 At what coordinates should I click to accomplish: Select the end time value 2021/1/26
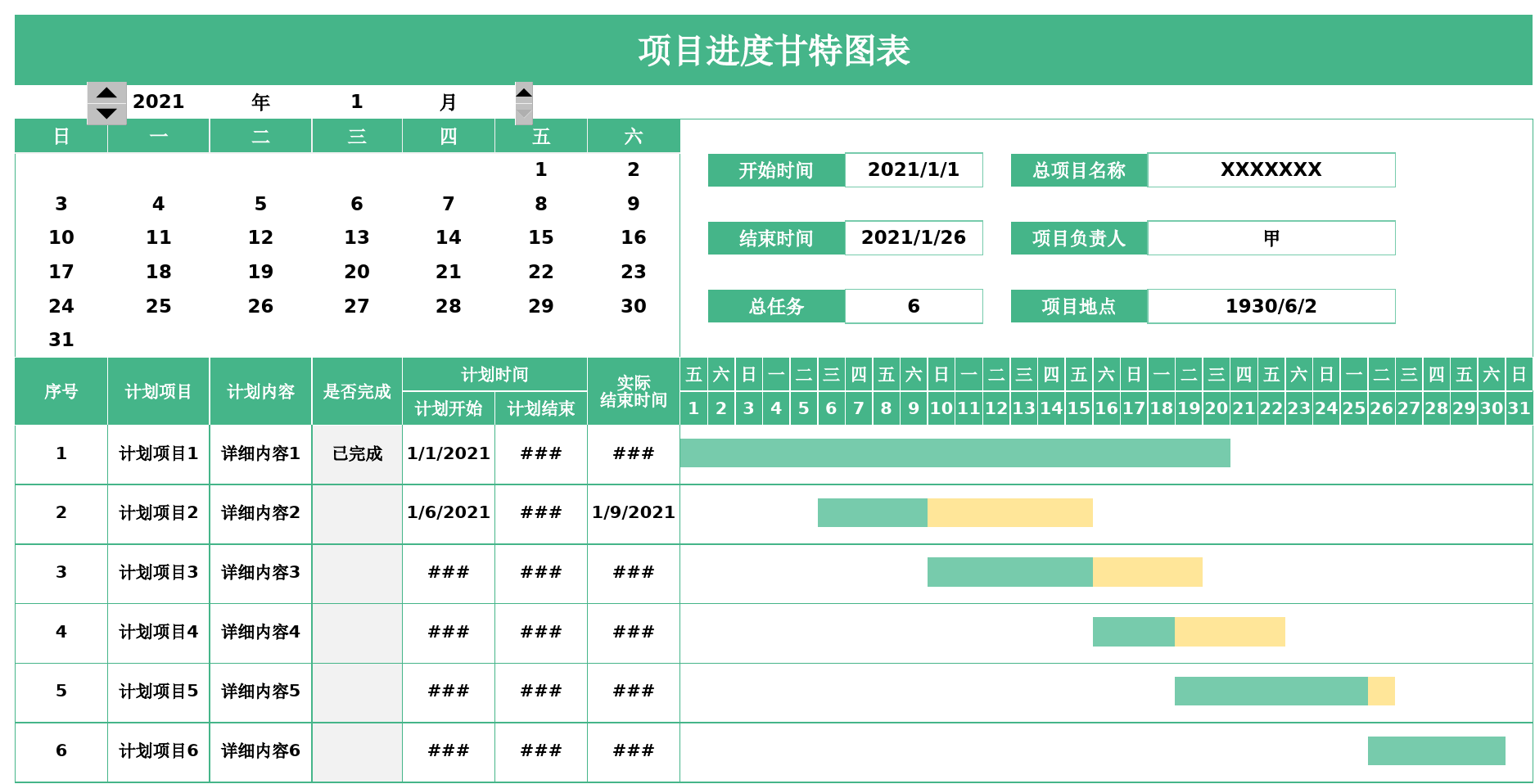[914, 237]
